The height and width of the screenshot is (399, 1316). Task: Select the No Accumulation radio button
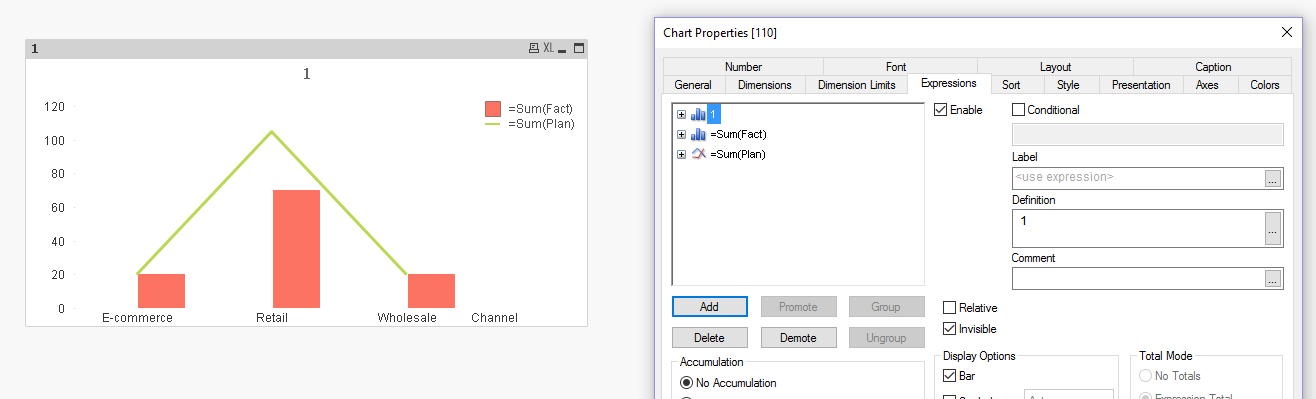point(686,383)
